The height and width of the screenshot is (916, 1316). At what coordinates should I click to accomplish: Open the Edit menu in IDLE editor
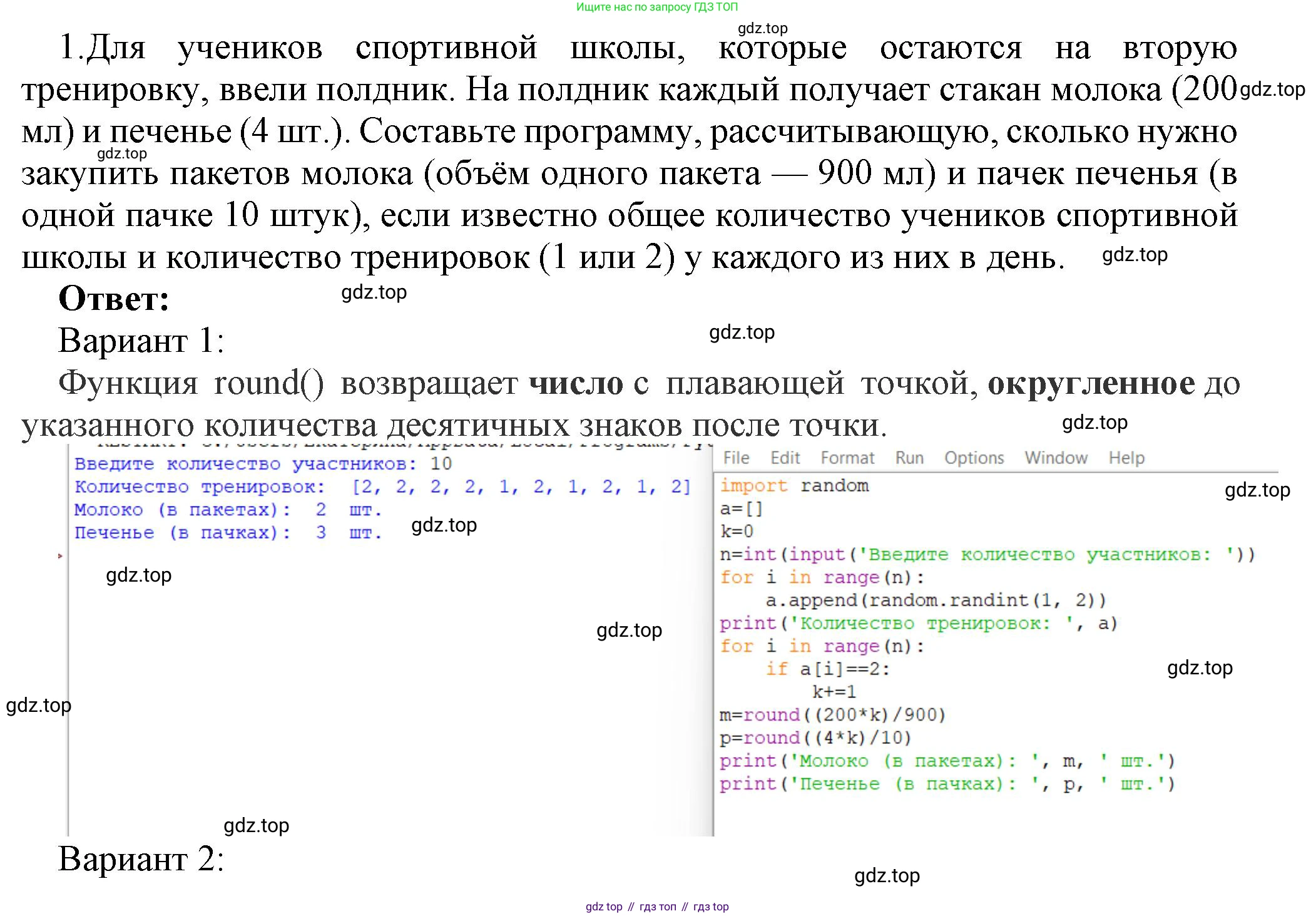[785, 458]
